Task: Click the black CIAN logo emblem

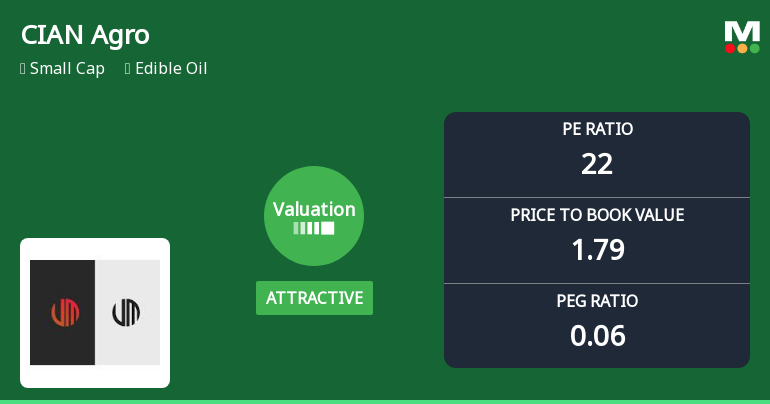Action: pyautogui.click(x=126, y=313)
